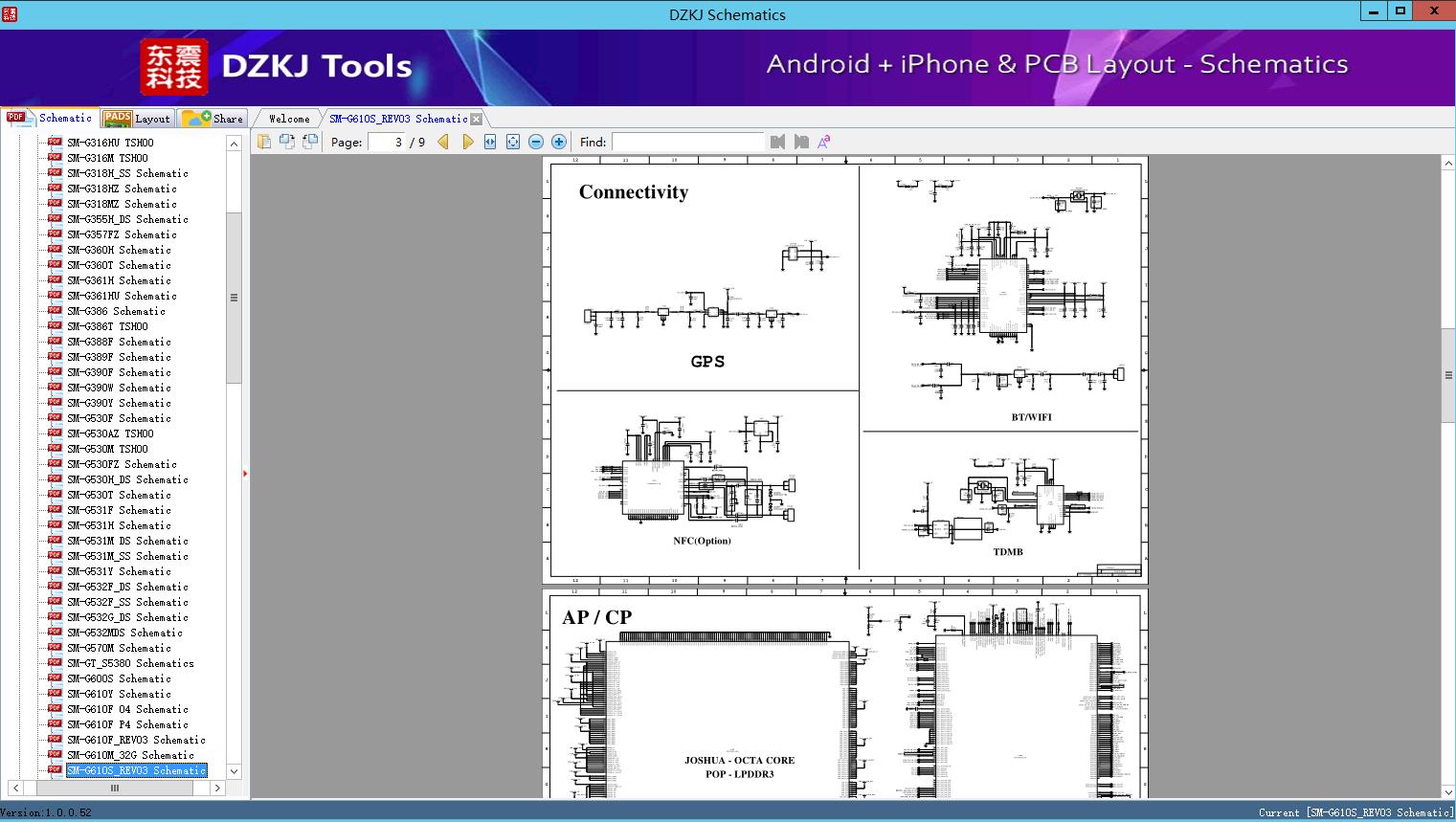Screen dimensions: 1456x822
Task: Open SM-G316HU TSHOO in the tree
Action: click(110, 143)
